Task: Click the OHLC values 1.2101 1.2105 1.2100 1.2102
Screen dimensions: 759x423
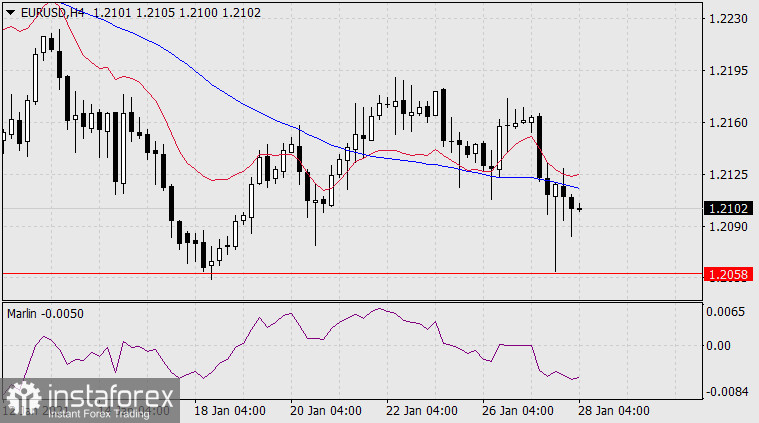Action: tap(177, 13)
